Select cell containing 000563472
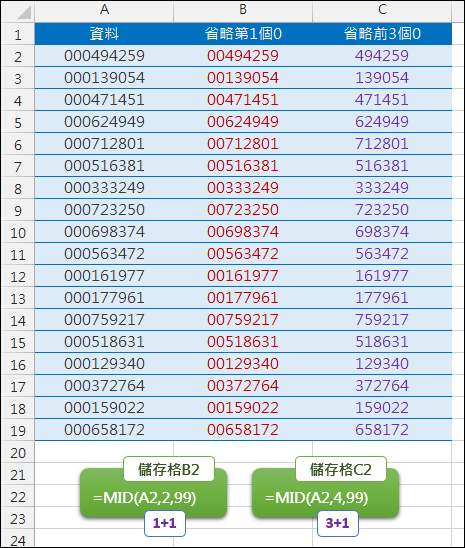This screenshot has width=465, height=548. pos(104,254)
